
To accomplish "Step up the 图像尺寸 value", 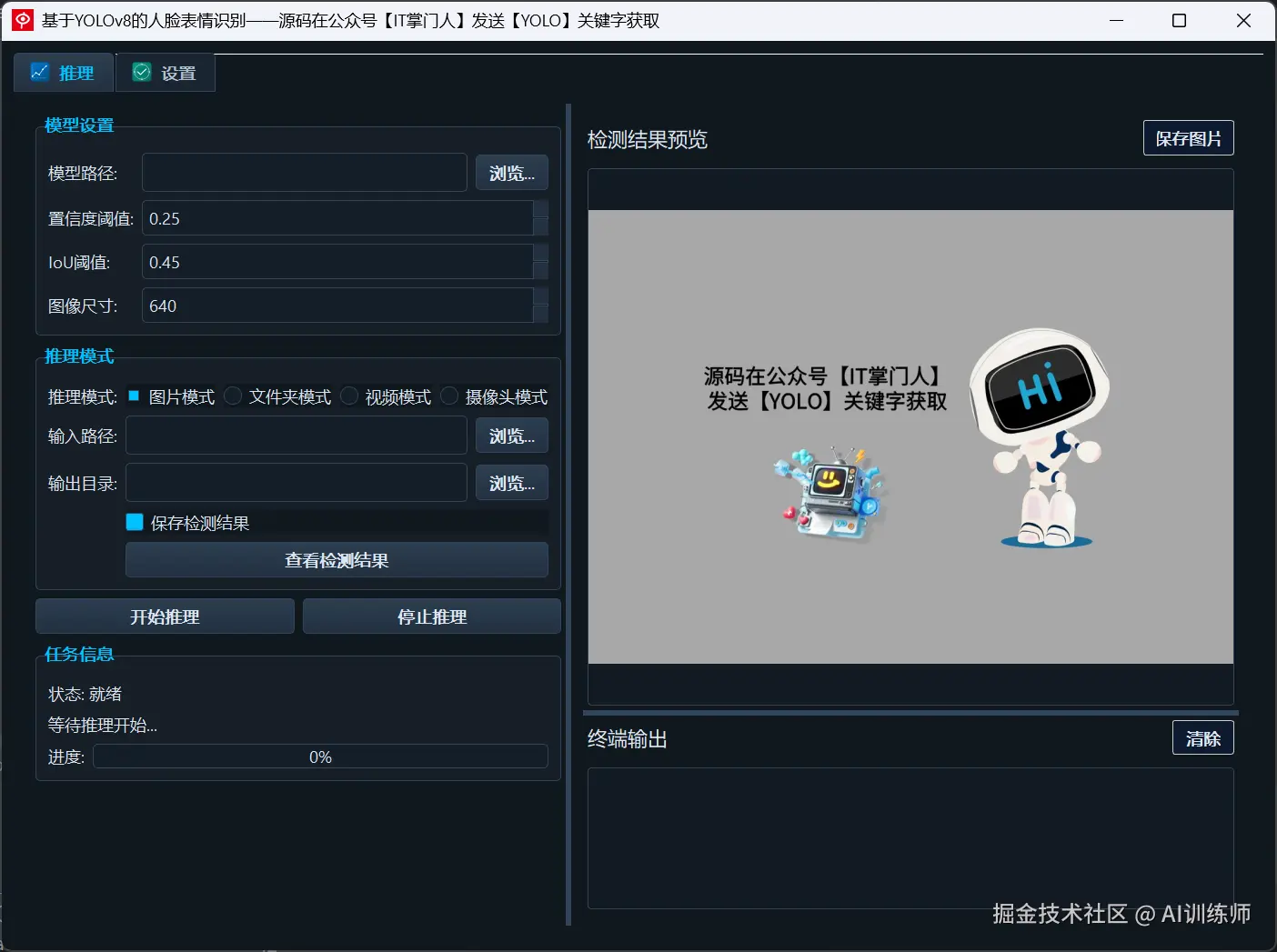I will point(541,297).
